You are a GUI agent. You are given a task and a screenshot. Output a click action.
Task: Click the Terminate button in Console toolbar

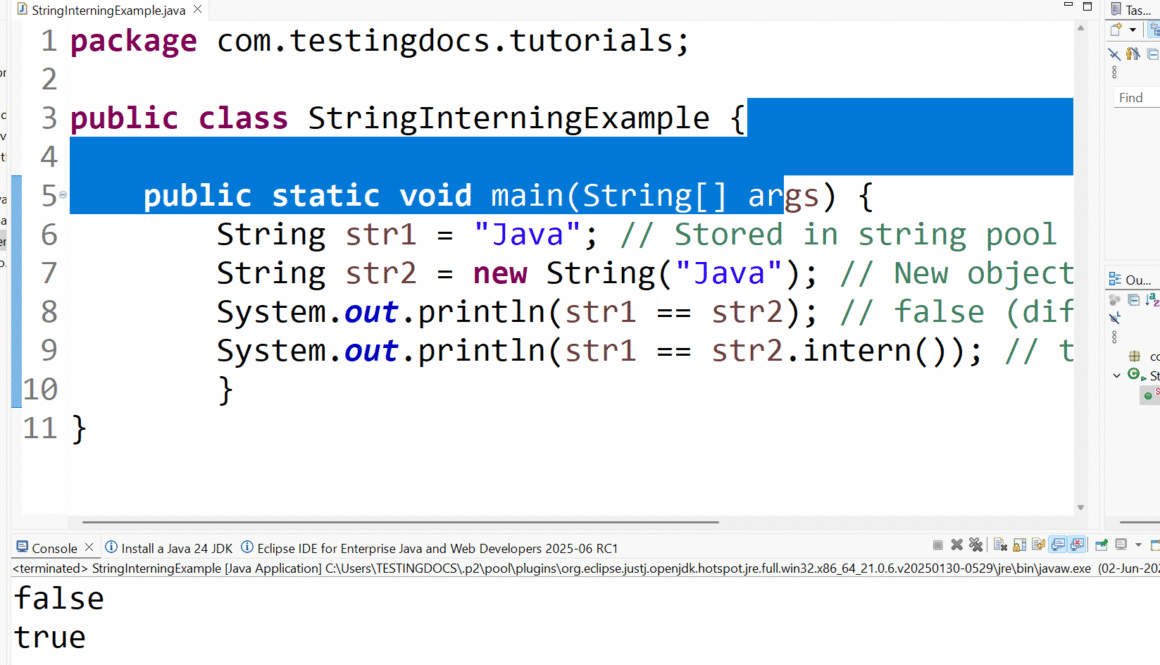(938, 546)
